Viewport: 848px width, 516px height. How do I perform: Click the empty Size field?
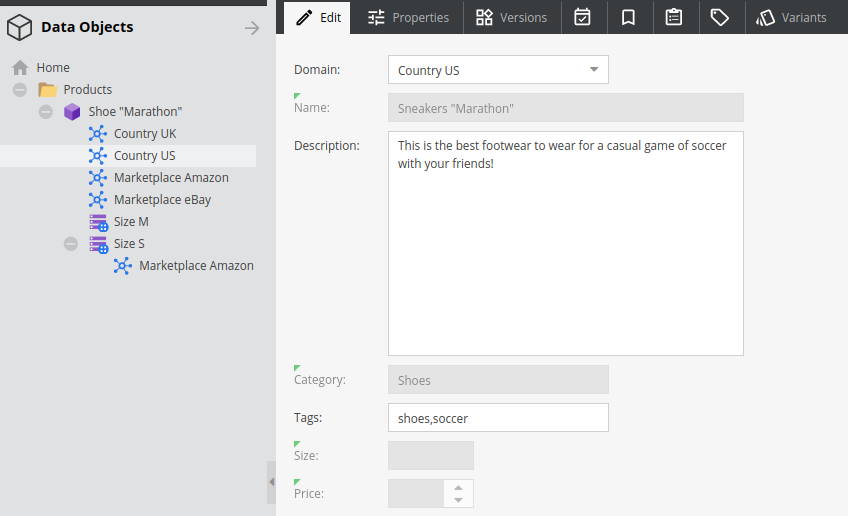coord(430,455)
